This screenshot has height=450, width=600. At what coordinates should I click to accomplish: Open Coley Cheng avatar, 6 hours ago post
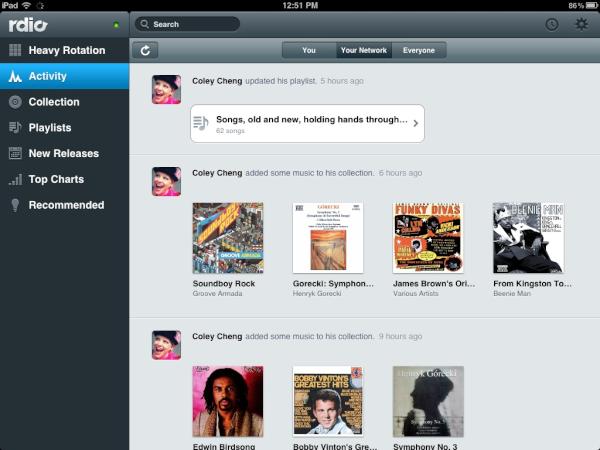pos(166,181)
